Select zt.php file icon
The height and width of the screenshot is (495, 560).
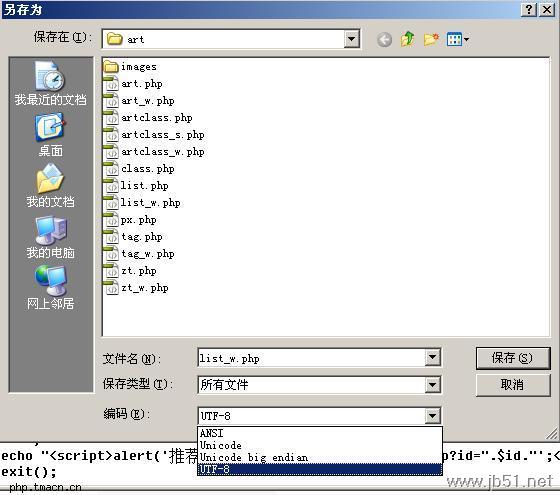click(111, 271)
